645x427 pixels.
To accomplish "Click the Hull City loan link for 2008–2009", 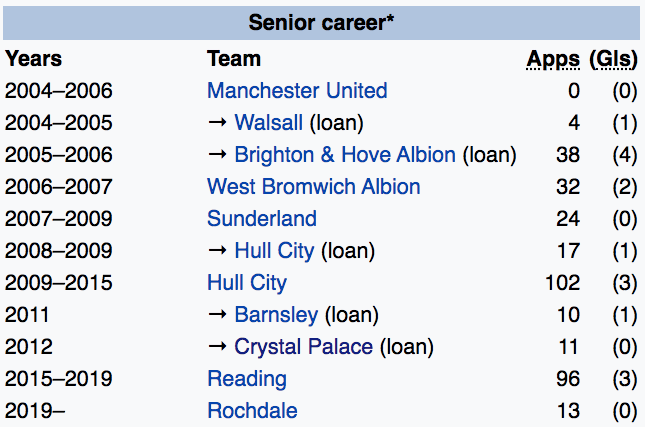I will pos(274,251).
